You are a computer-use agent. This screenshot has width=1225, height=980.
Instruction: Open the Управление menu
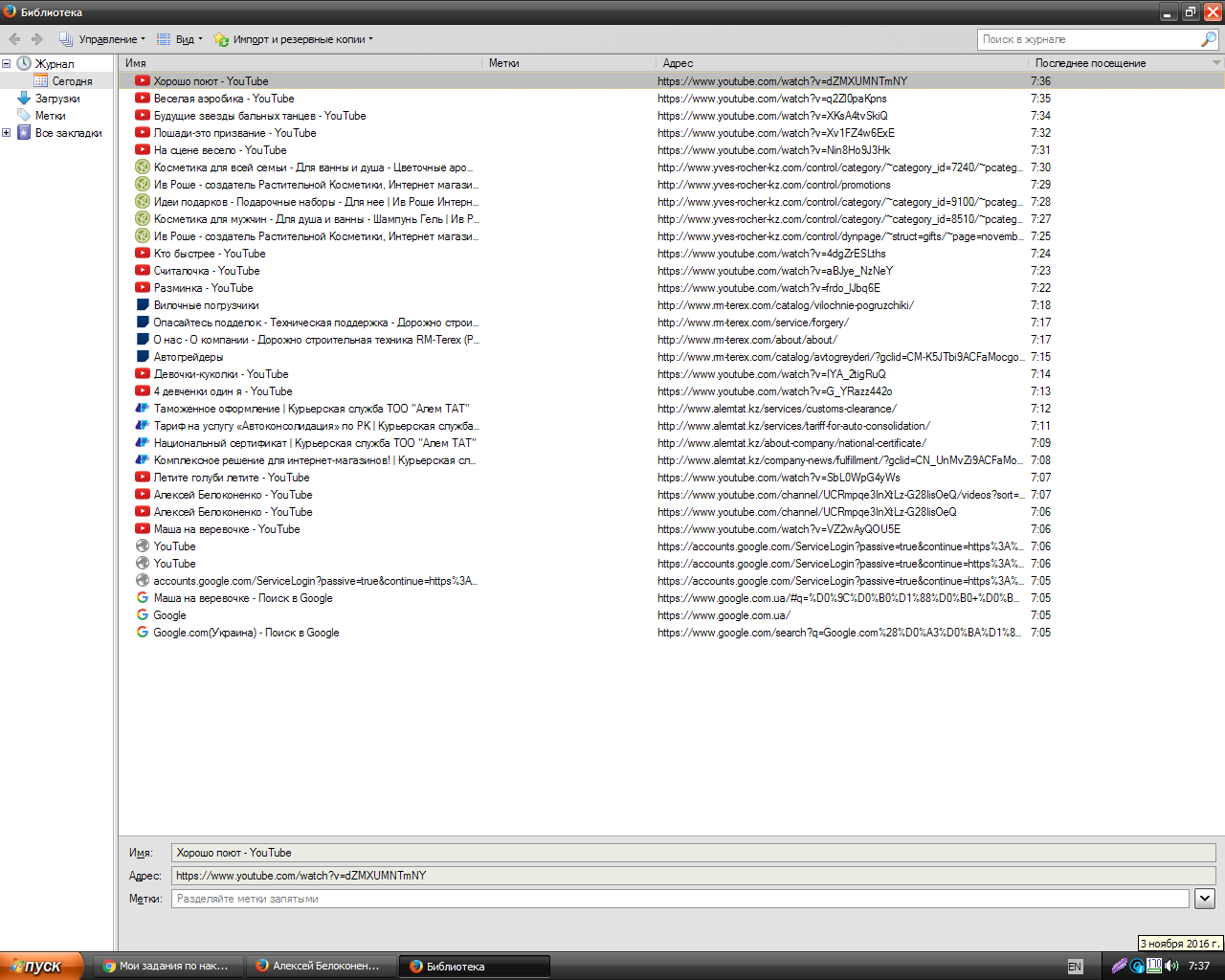coord(101,39)
